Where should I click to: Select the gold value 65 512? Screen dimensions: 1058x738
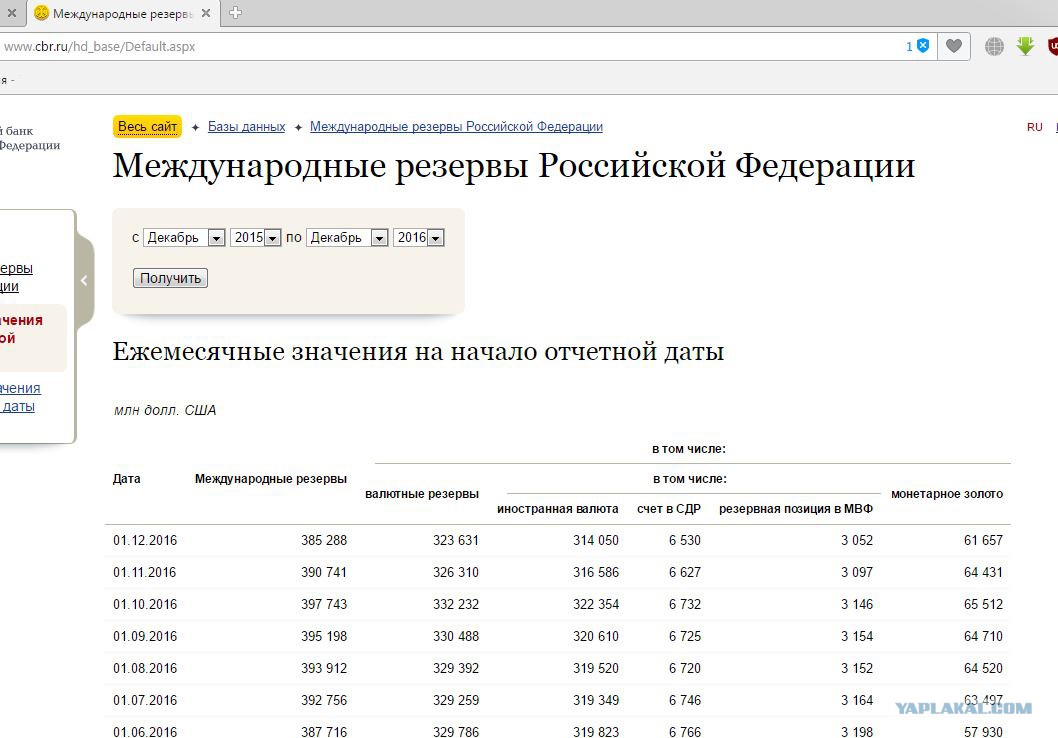(x=983, y=604)
